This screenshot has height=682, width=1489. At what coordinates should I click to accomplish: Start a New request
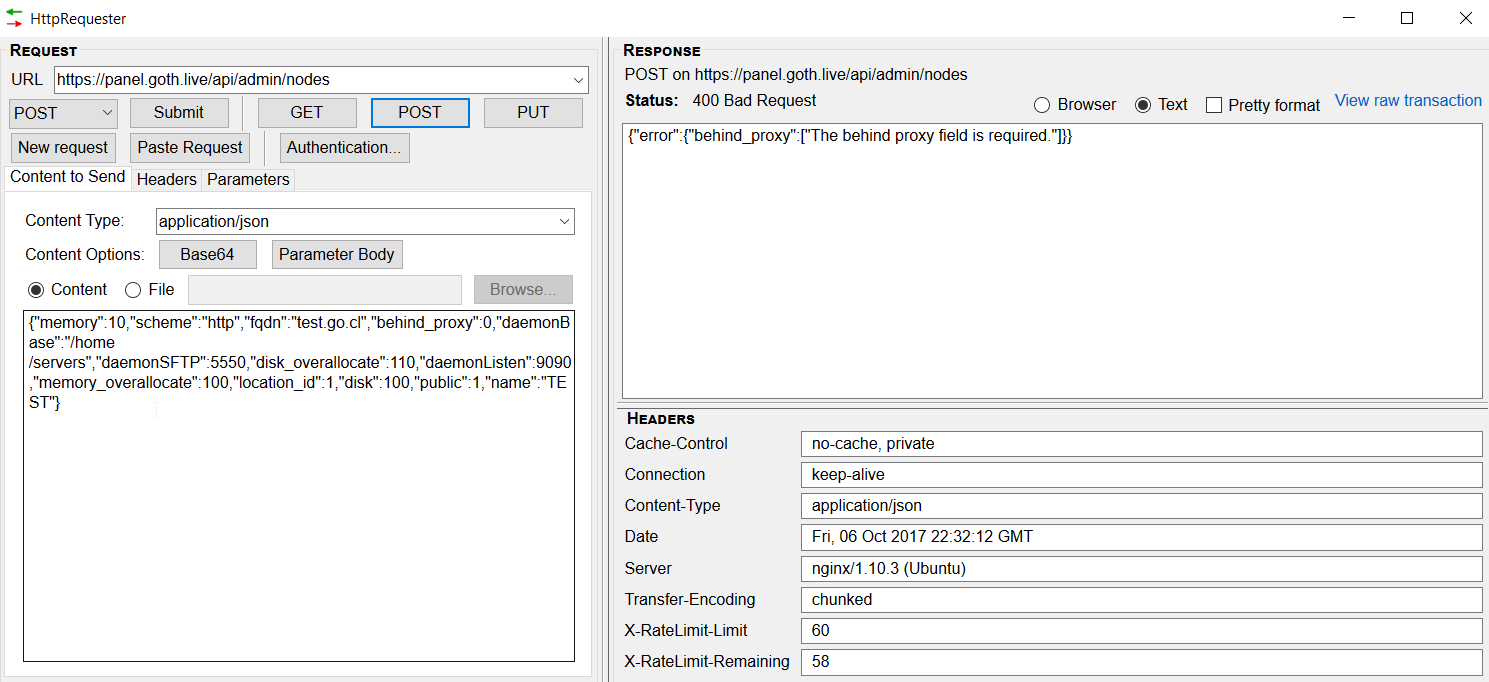point(63,147)
